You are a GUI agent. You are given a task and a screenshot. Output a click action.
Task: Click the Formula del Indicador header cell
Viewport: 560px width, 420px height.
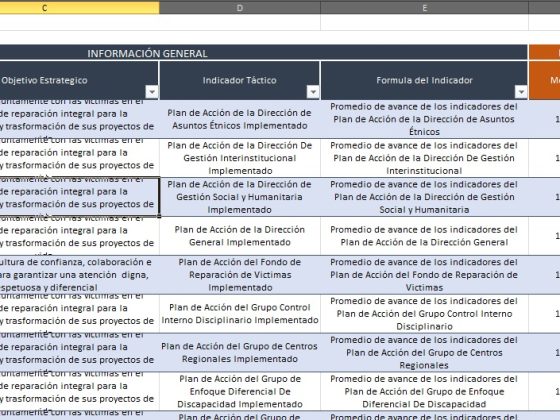424,80
